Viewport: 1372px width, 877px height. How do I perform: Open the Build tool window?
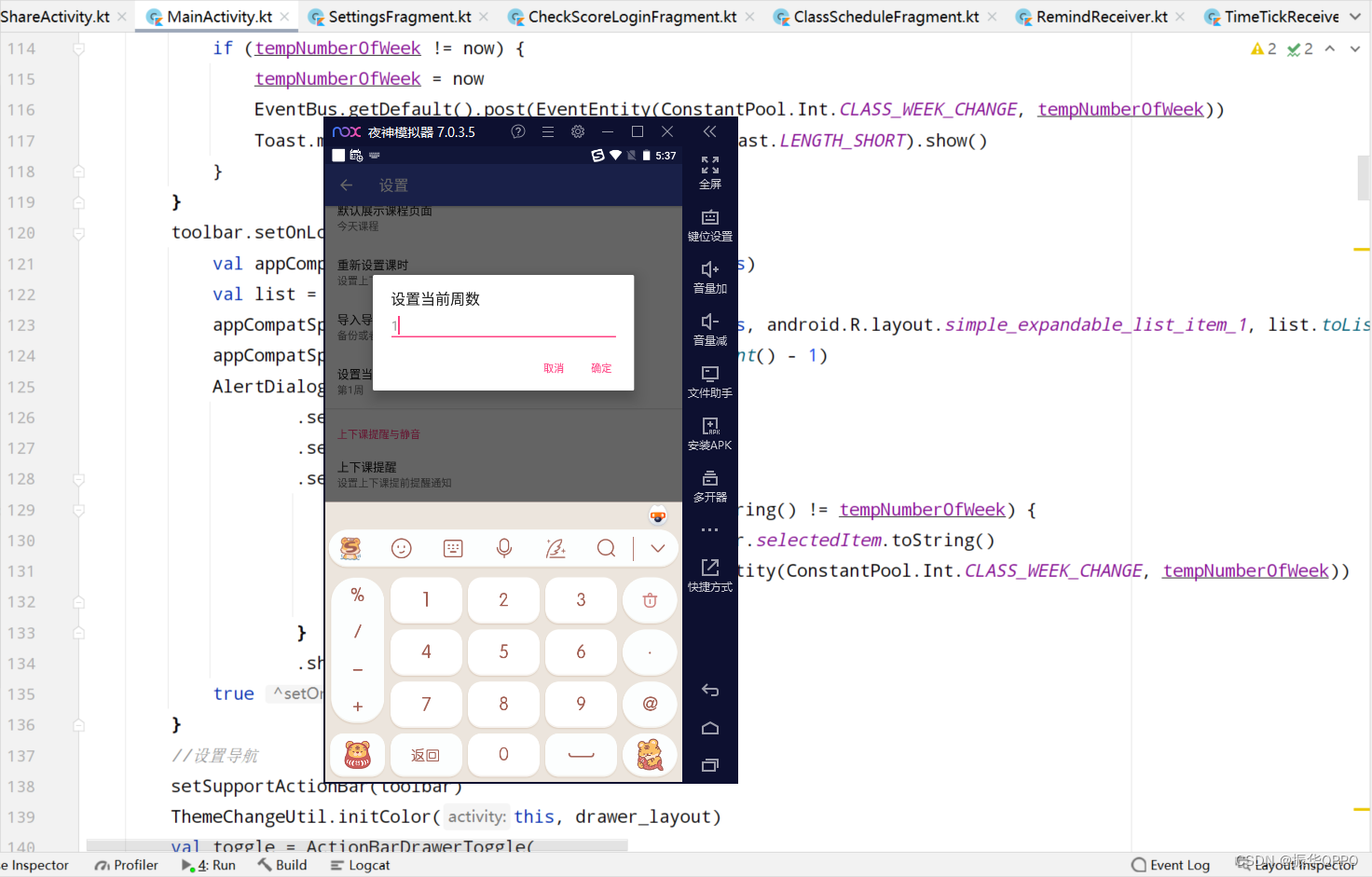pos(282,865)
